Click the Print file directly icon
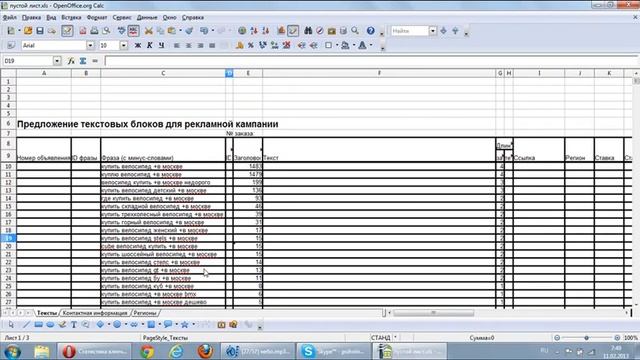The width and height of the screenshot is (640, 360). pos(94,31)
